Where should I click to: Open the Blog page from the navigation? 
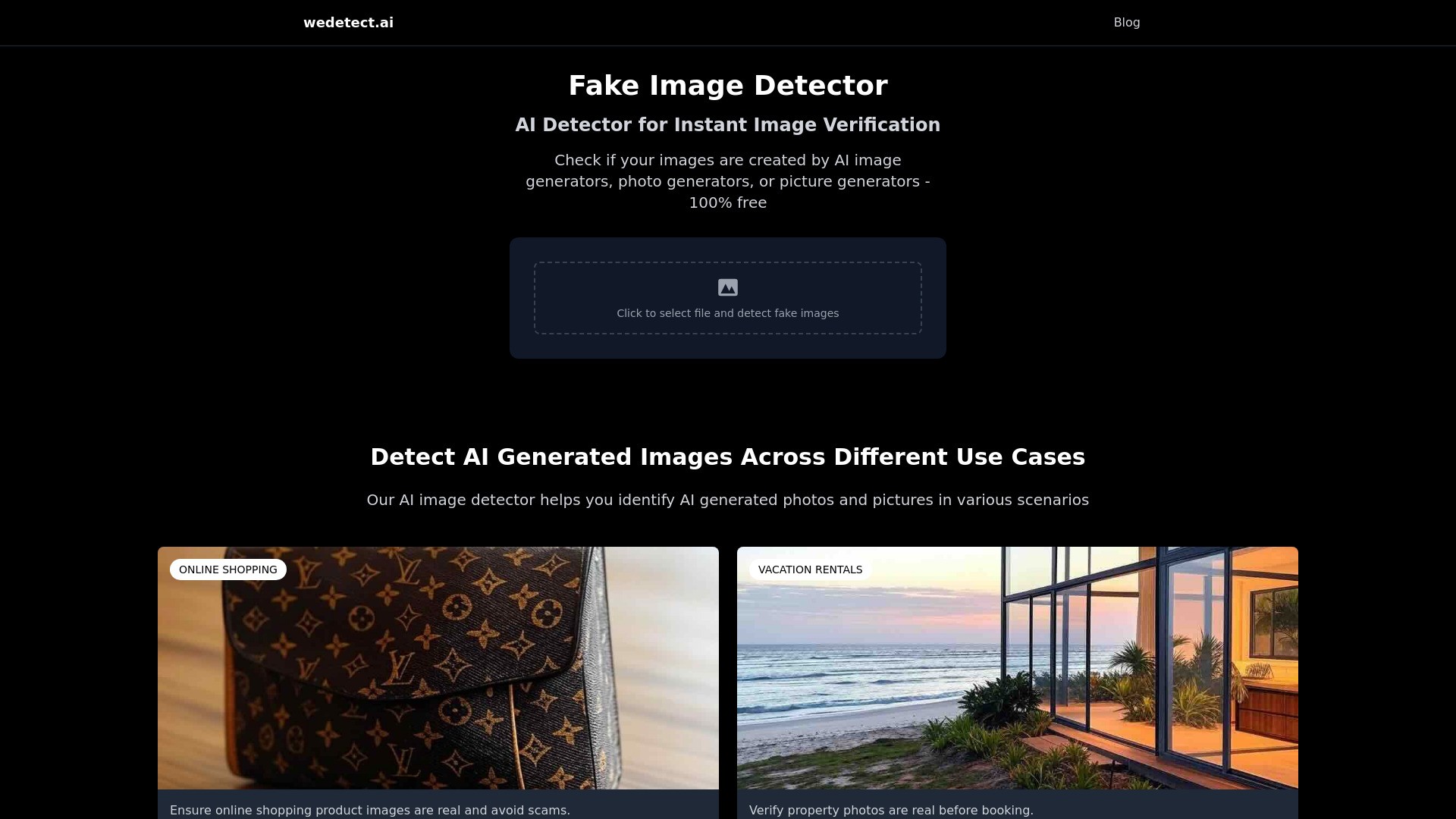pyautogui.click(x=1127, y=22)
